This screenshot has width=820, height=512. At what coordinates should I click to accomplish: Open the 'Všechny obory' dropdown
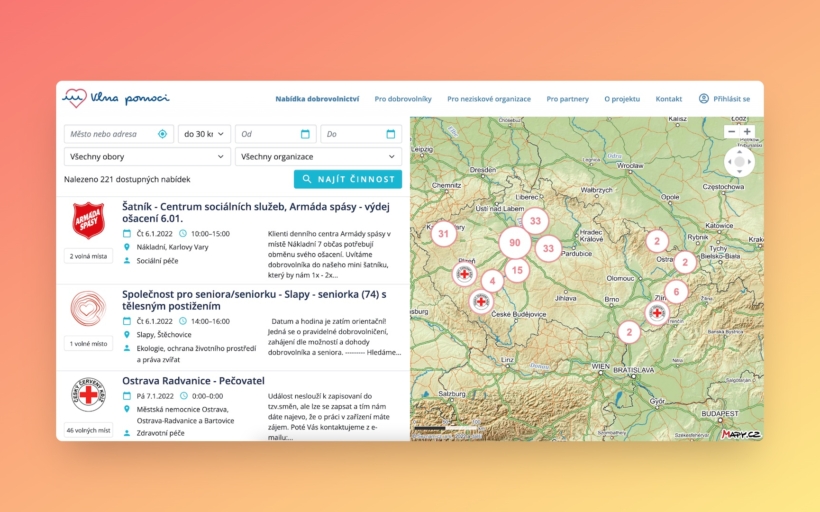(147, 156)
